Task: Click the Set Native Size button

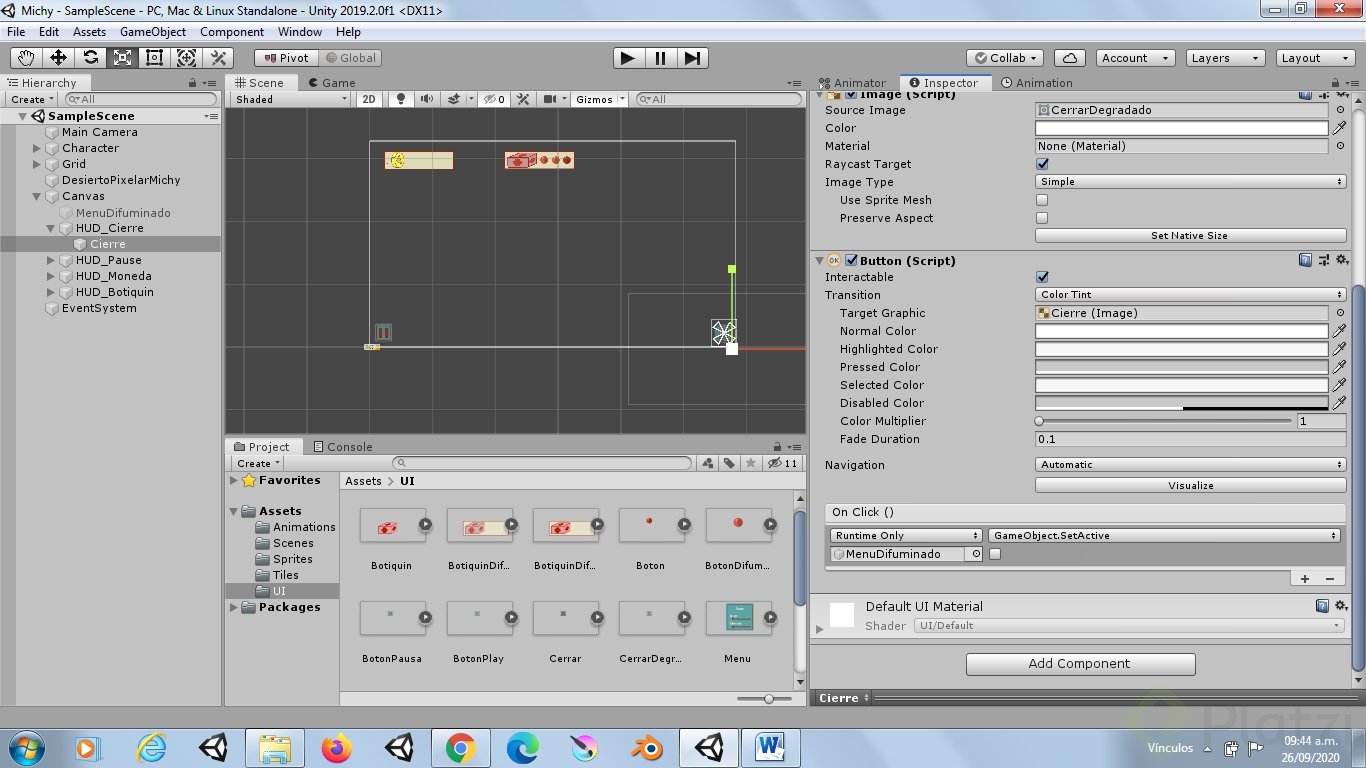Action: click(x=1190, y=236)
